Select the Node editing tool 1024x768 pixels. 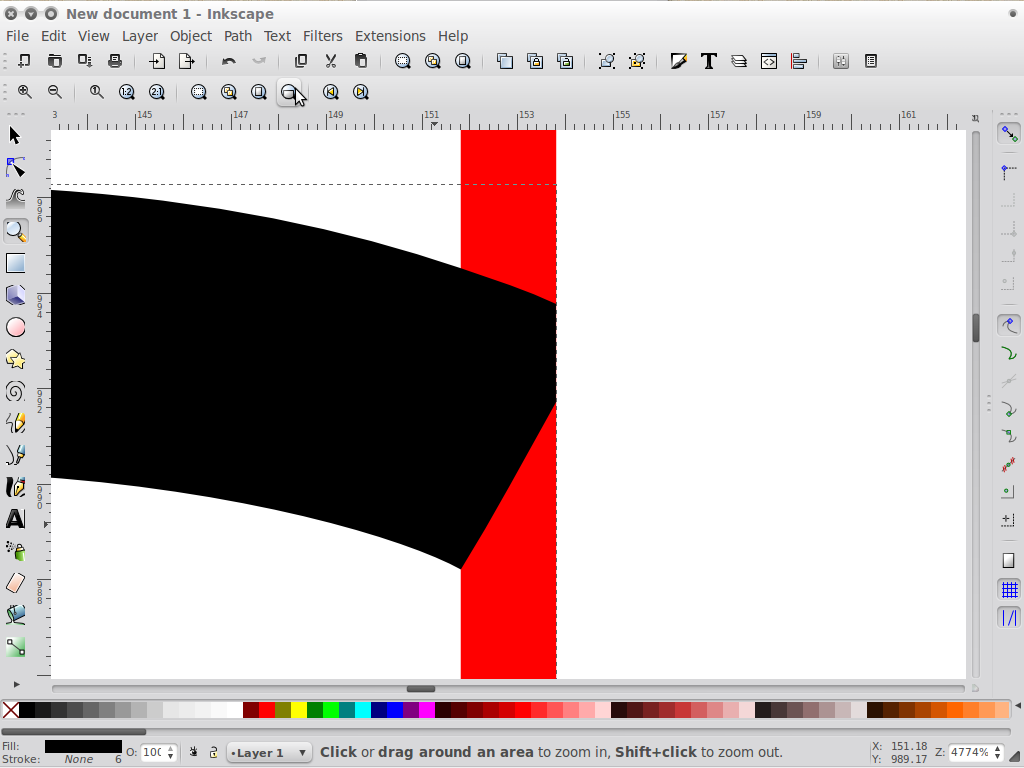[x=16, y=167]
